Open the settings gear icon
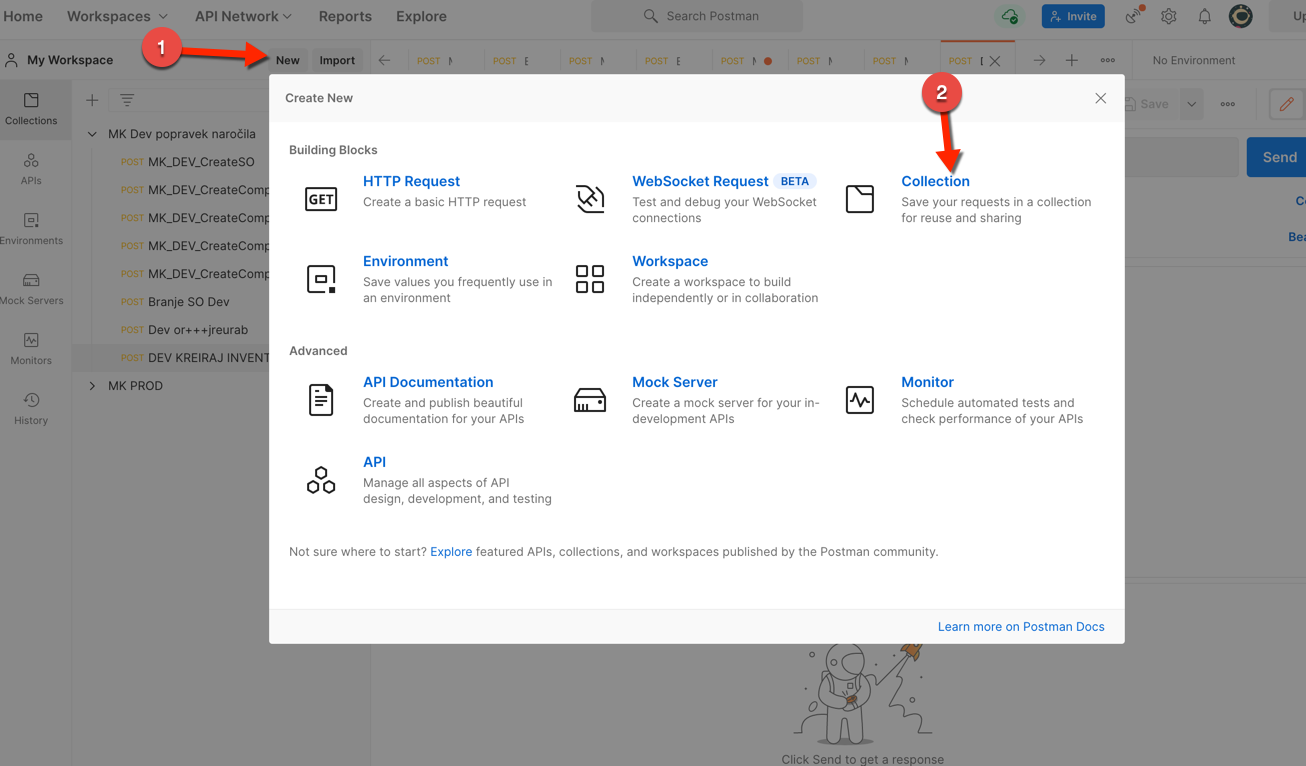Image resolution: width=1306 pixels, height=766 pixels. pyautogui.click(x=1169, y=16)
